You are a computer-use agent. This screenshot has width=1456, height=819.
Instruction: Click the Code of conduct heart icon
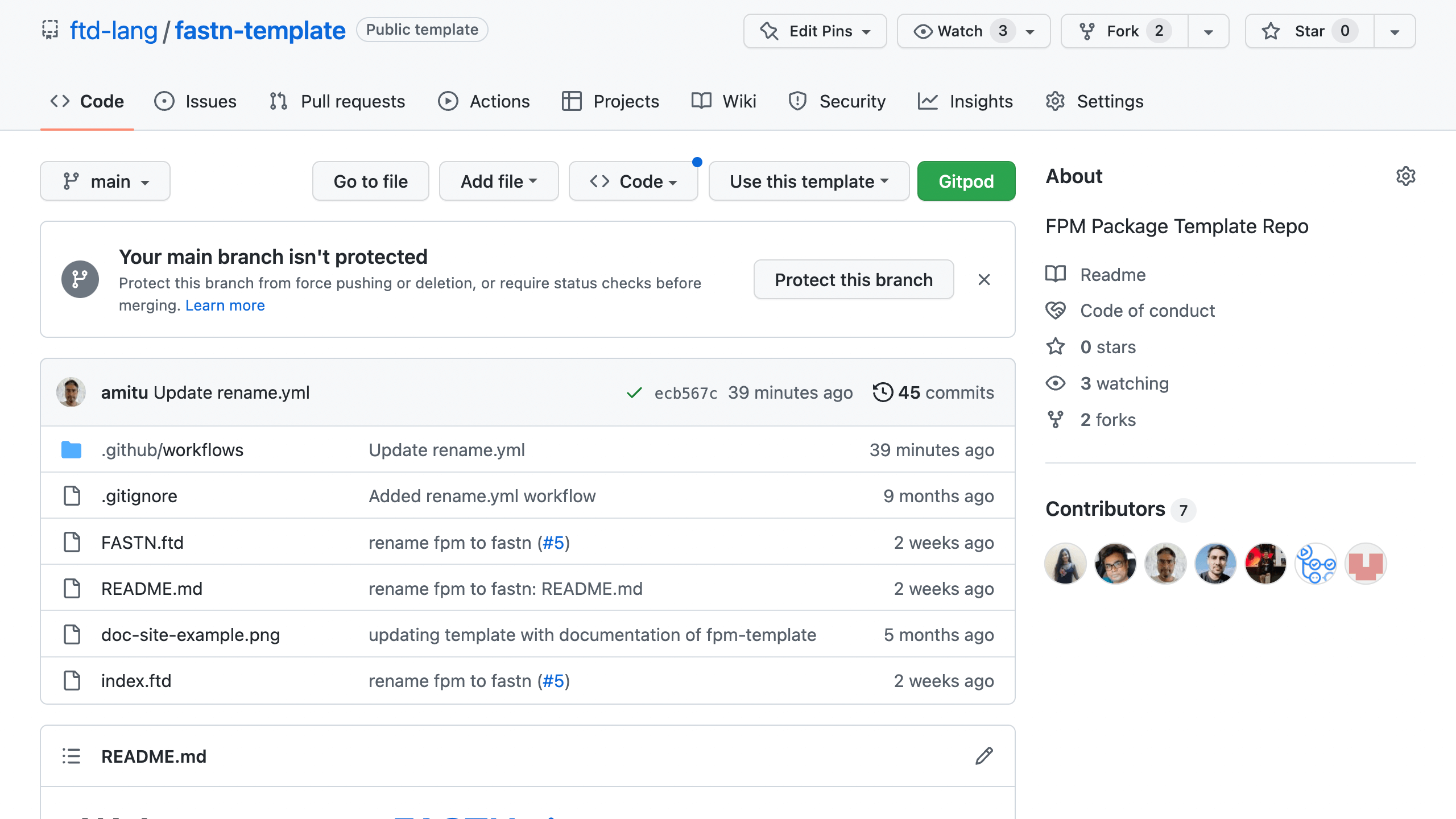coord(1056,311)
